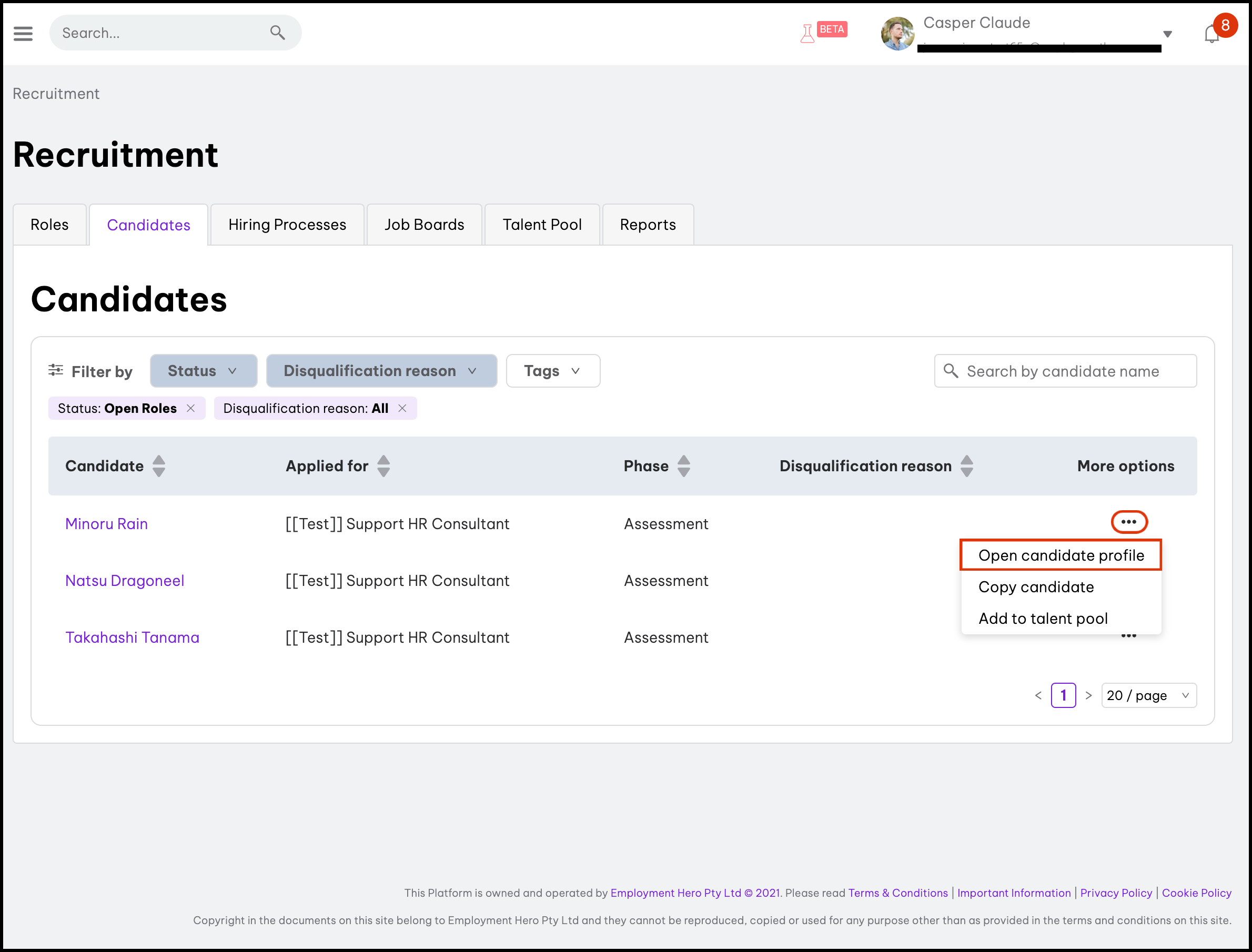
Task: Expand the Disqualification reason filter dropdown
Action: point(381,371)
